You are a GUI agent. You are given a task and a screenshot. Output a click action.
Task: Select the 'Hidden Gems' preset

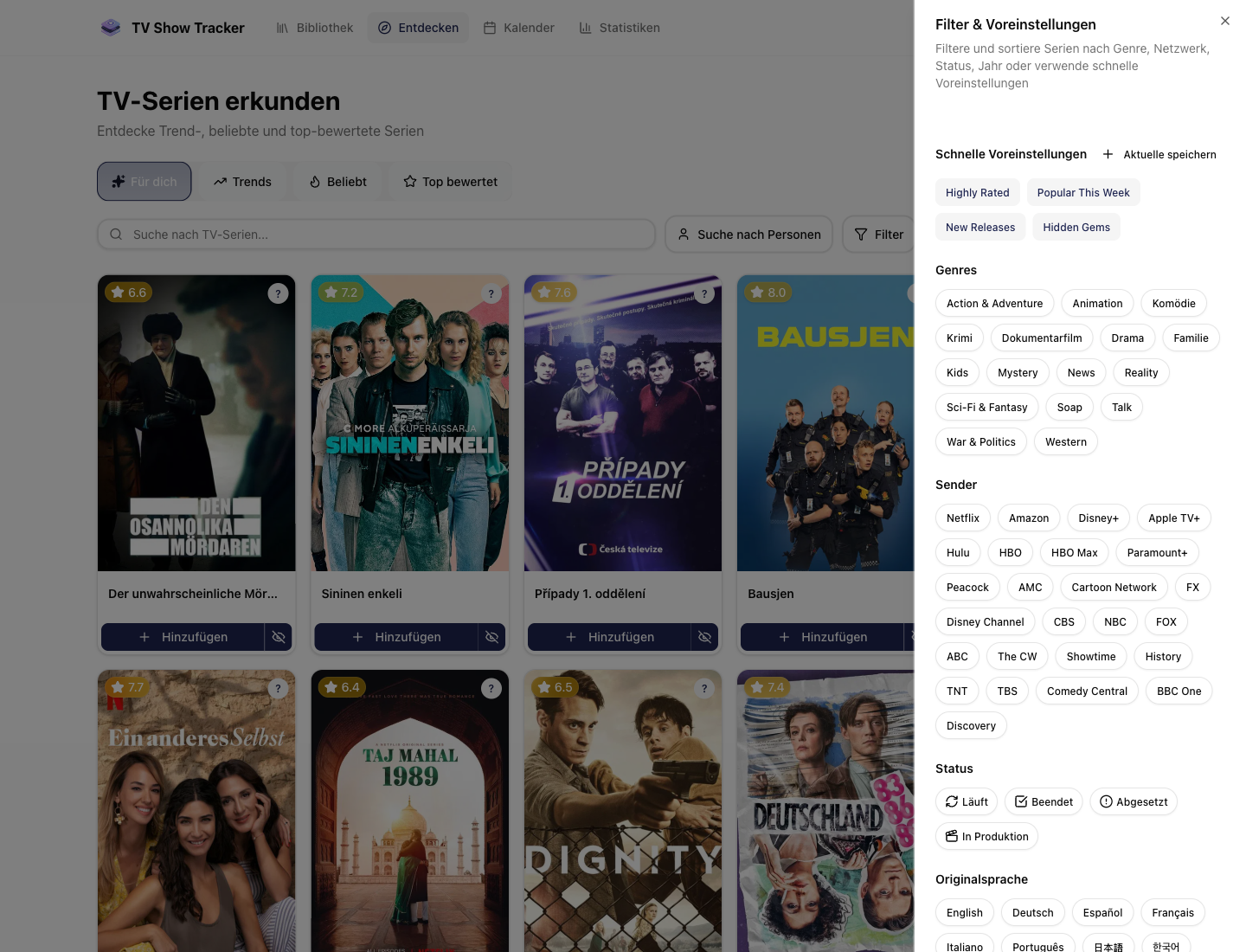[1076, 227]
